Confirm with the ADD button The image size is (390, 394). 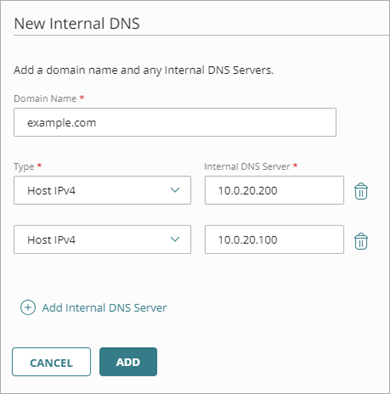pos(128,362)
